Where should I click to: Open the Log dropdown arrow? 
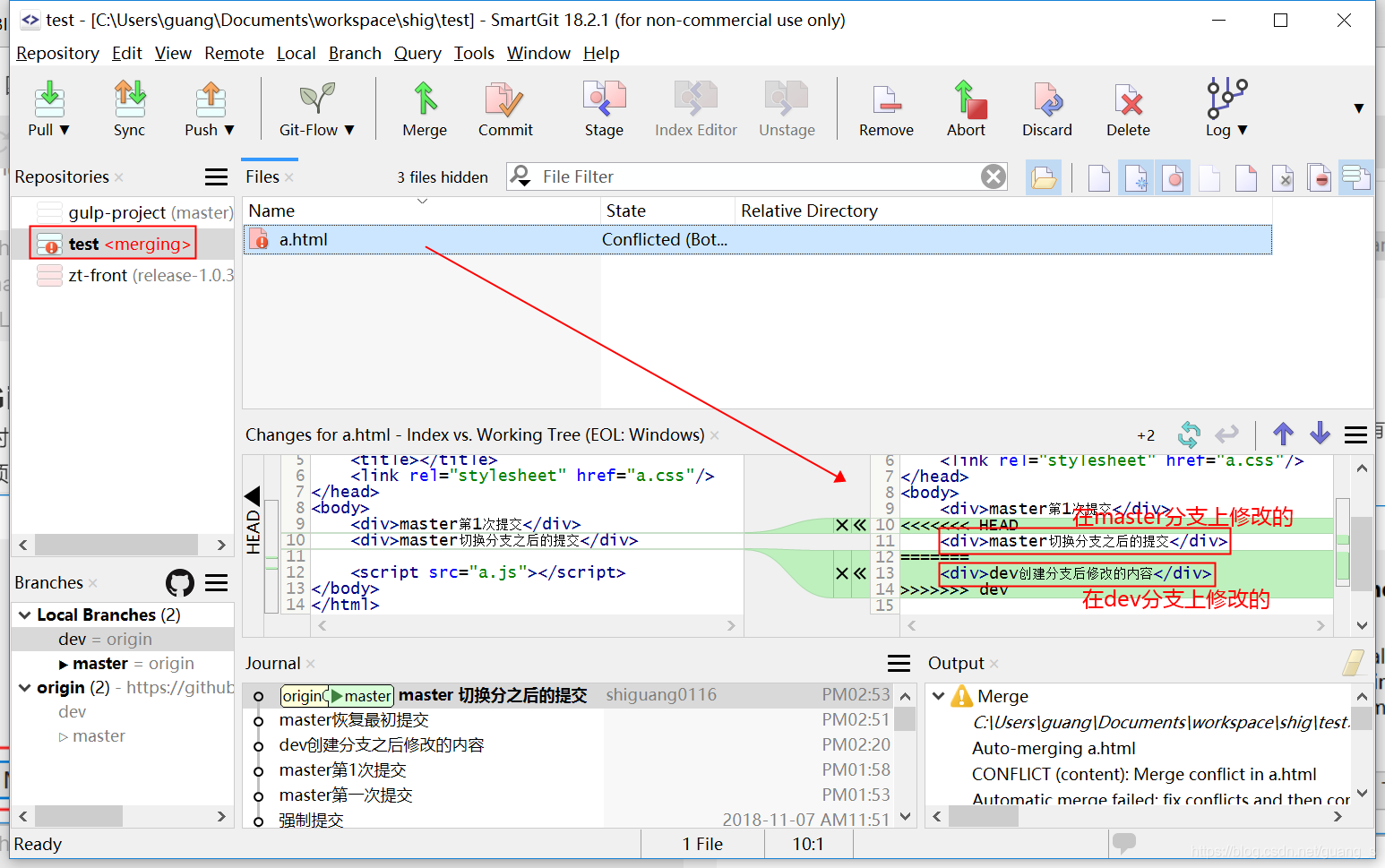pyautogui.click(x=1243, y=130)
